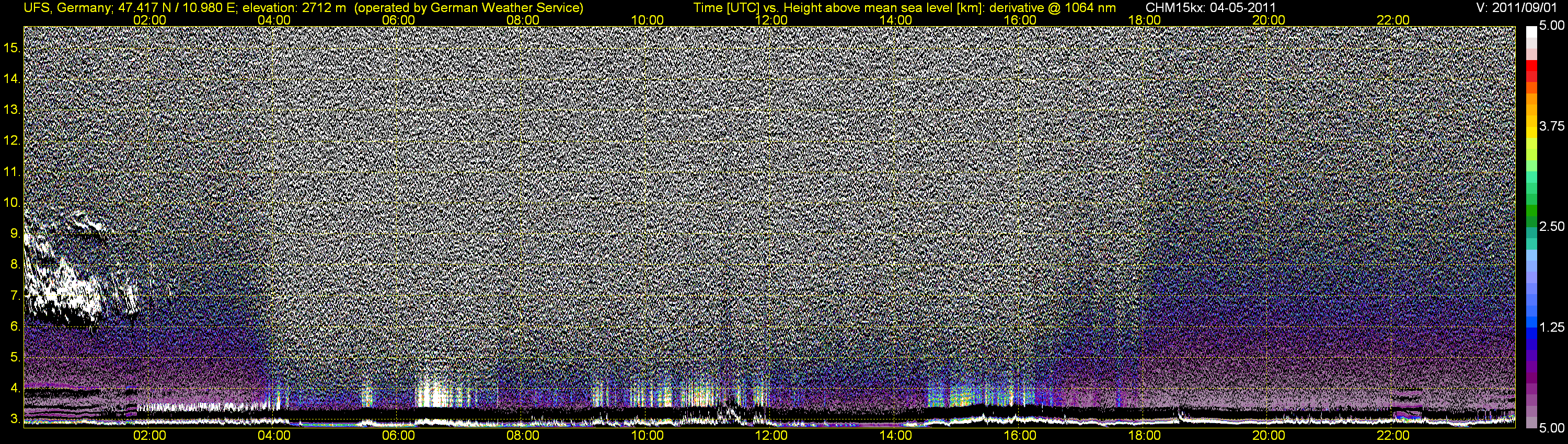This screenshot has width=1568, height=444.
Task: Click the 12:00 label on the bottom time axis
Action: pyautogui.click(x=771, y=436)
